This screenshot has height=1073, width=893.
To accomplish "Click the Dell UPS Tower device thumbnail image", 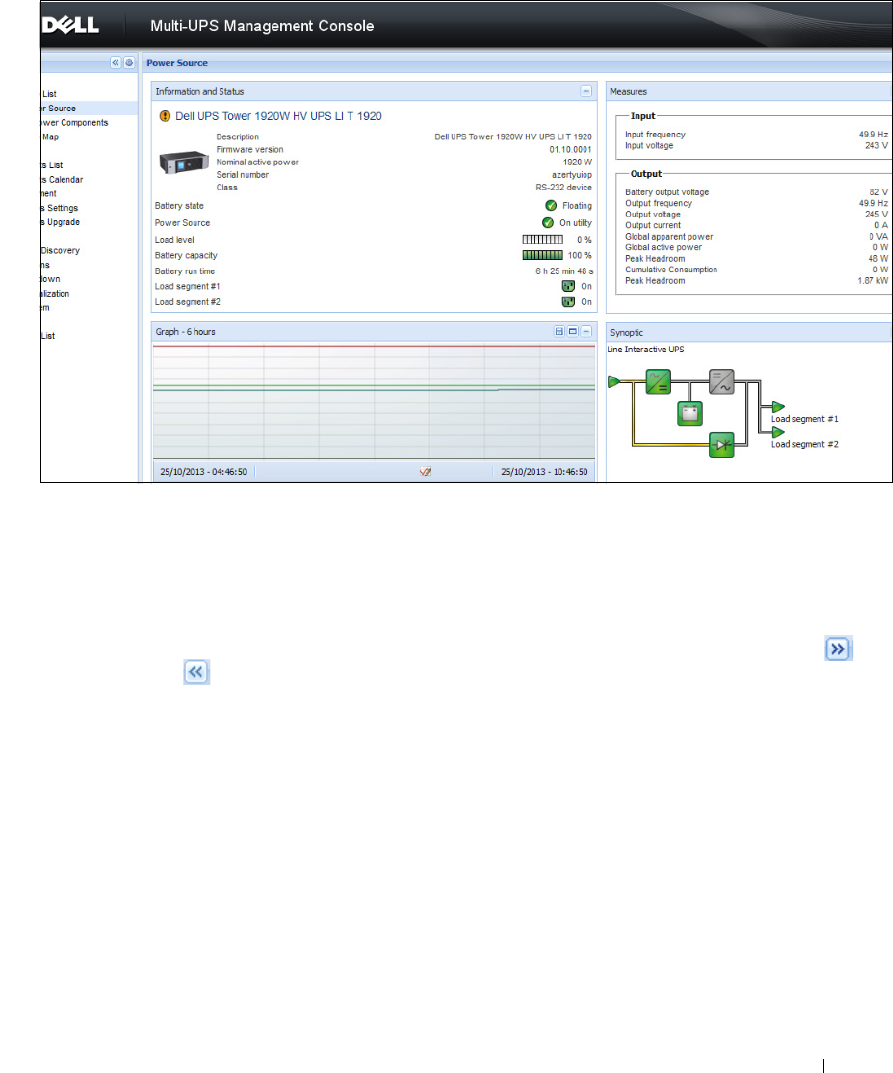I will (183, 162).
